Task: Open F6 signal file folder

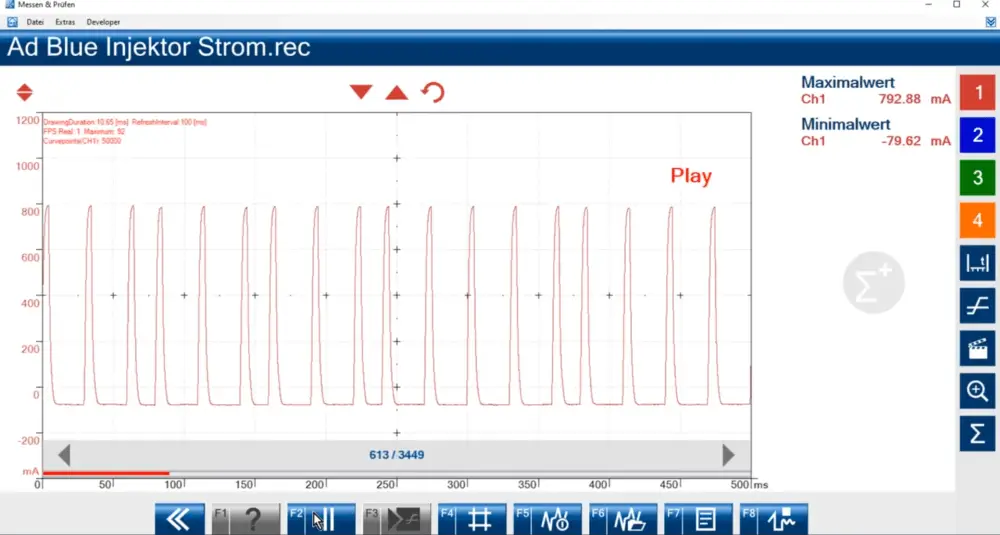Action: tap(623, 520)
